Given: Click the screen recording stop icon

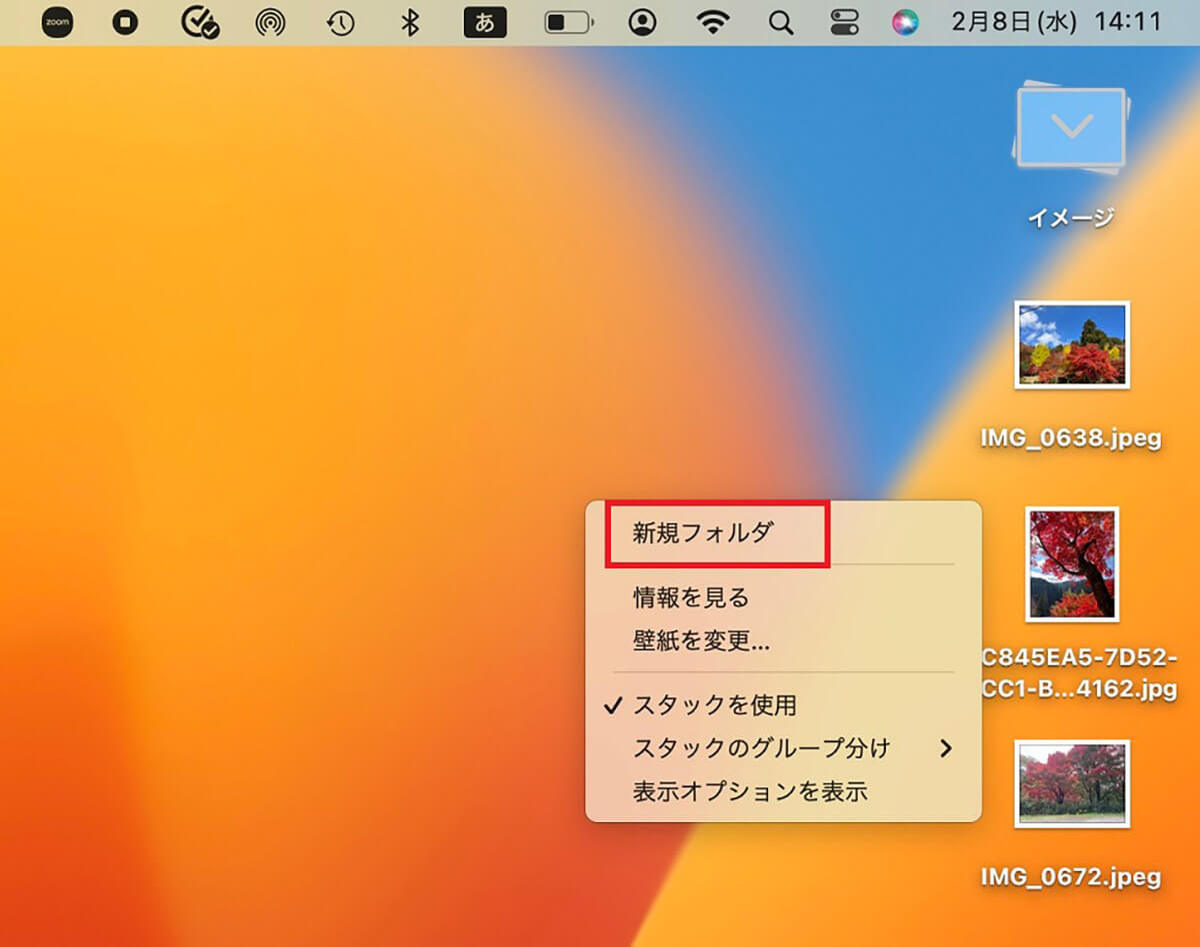Looking at the screenshot, I should coord(125,22).
